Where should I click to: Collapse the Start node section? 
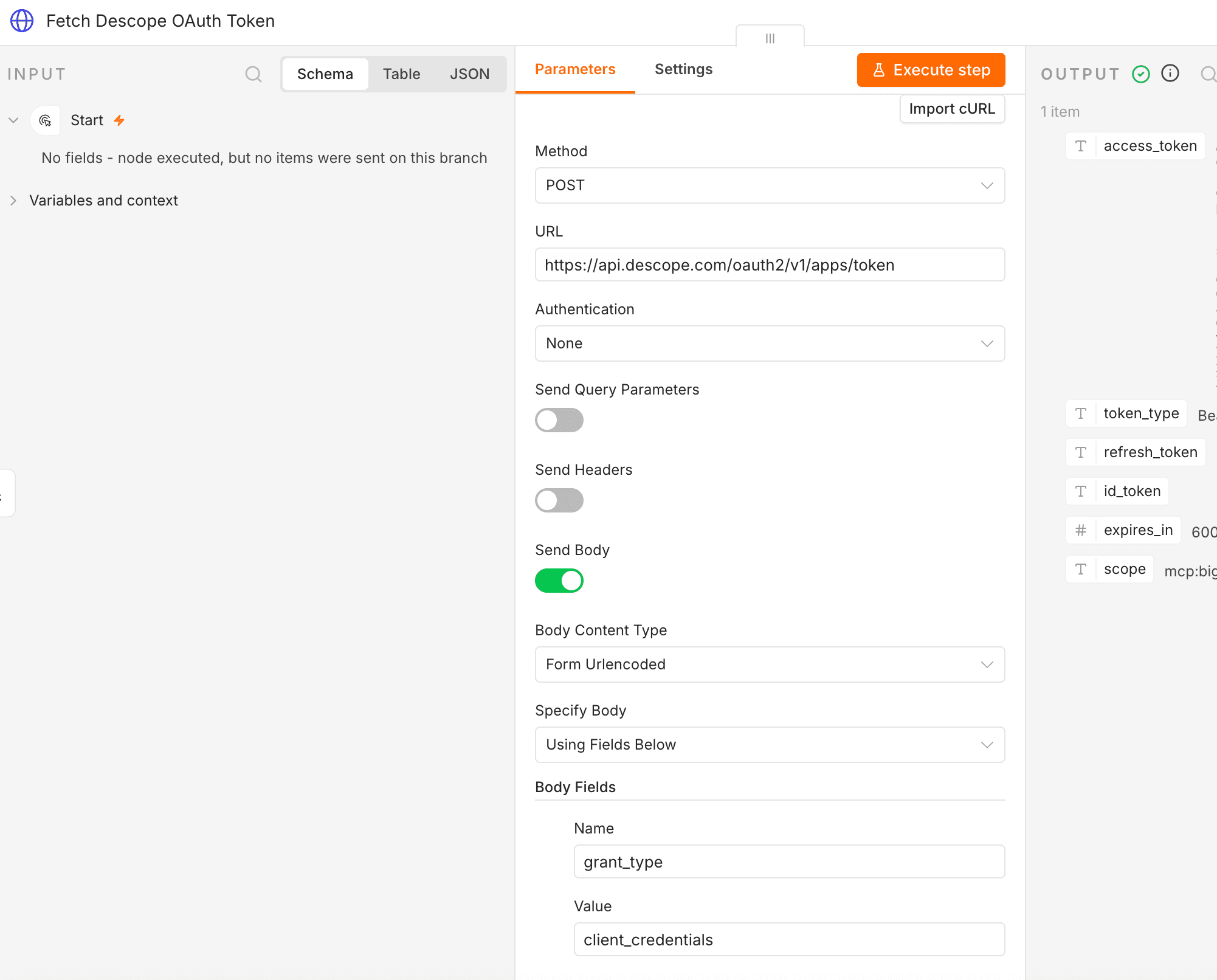click(13, 120)
